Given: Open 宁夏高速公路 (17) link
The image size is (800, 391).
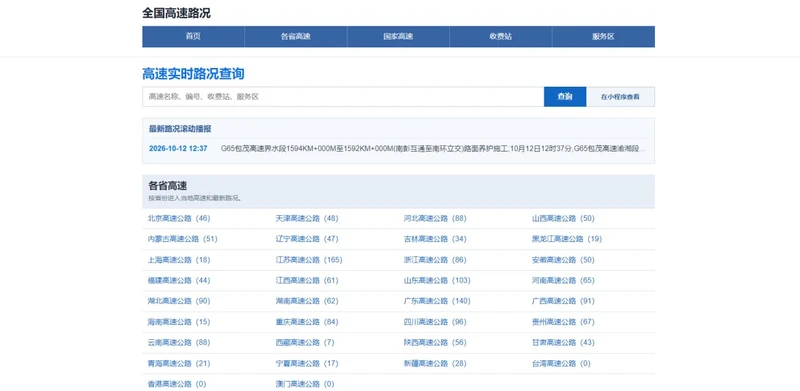Looking at the screenshot, I should (307, 363).
